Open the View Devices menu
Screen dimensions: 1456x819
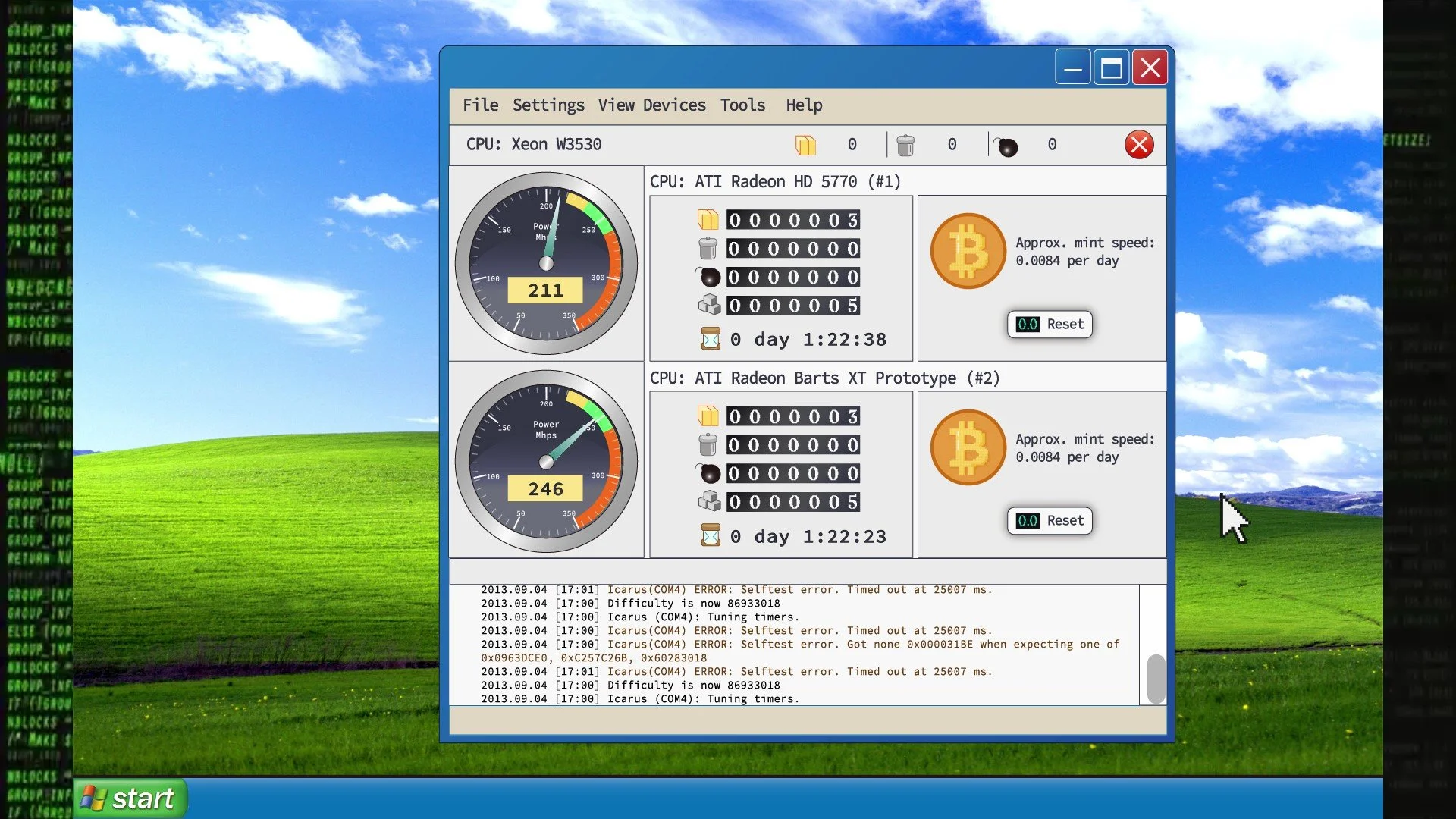[651, 105]
